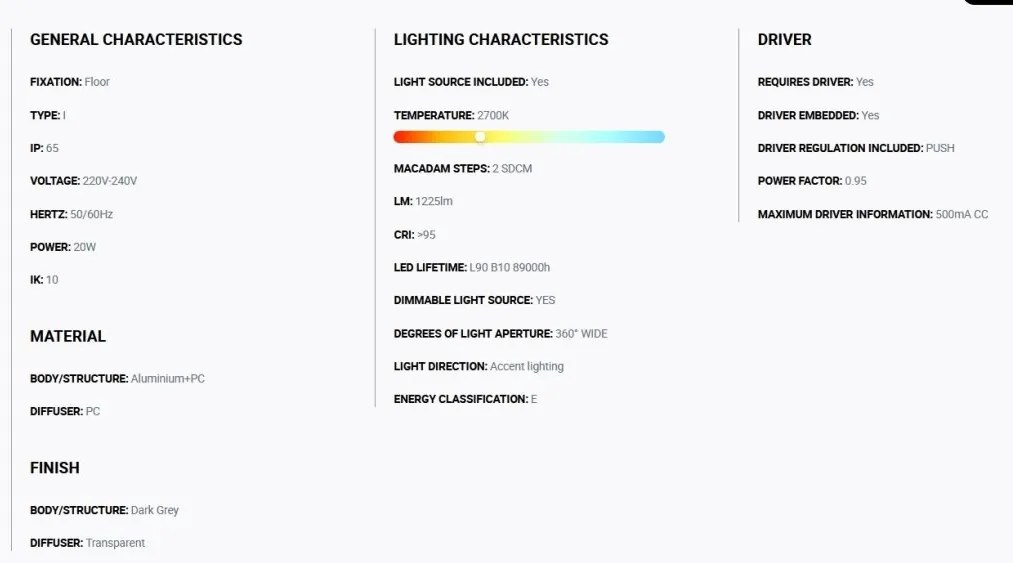Click the Body/Structure Dark Grey finish entry

tap(105, 510)
